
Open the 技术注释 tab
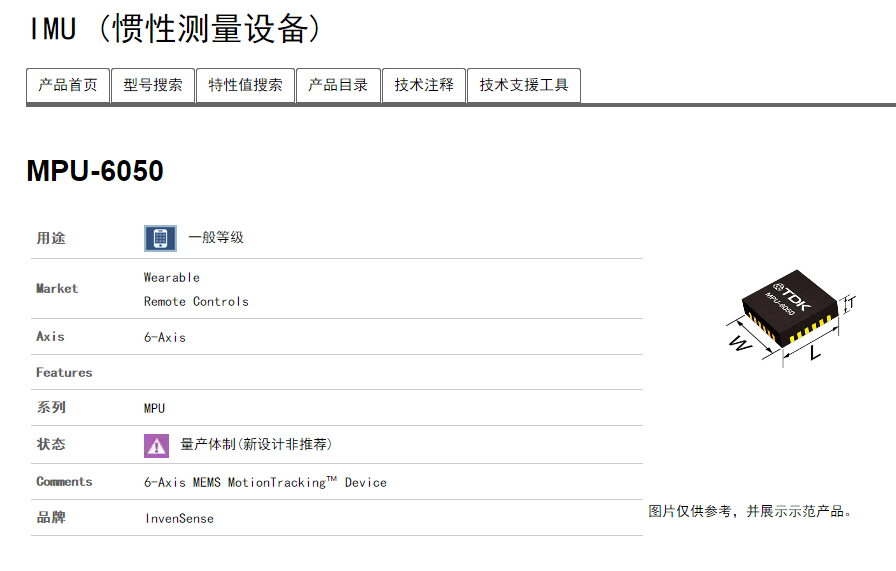click(424, 86)
